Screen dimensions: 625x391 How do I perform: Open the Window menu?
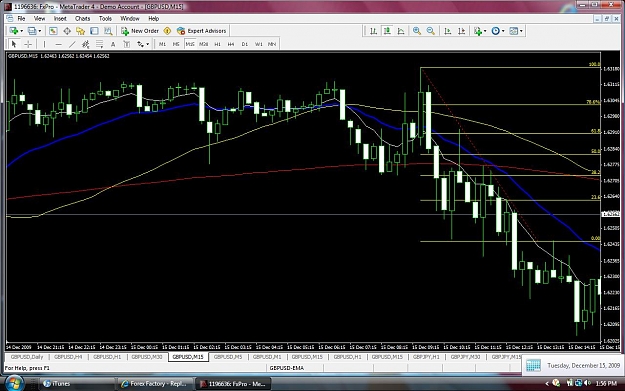[130, 18]
